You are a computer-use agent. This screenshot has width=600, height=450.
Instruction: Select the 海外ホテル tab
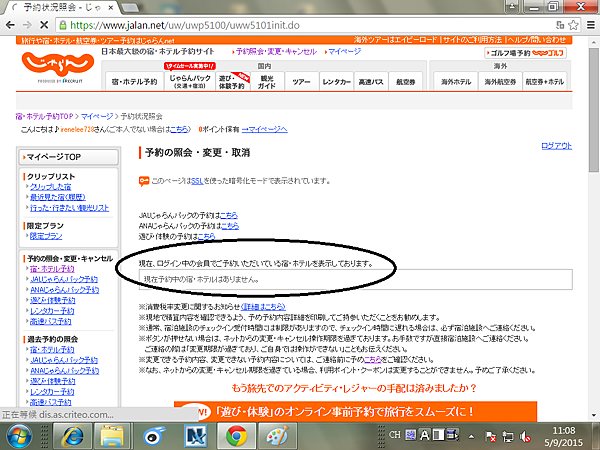pos(456,82)
